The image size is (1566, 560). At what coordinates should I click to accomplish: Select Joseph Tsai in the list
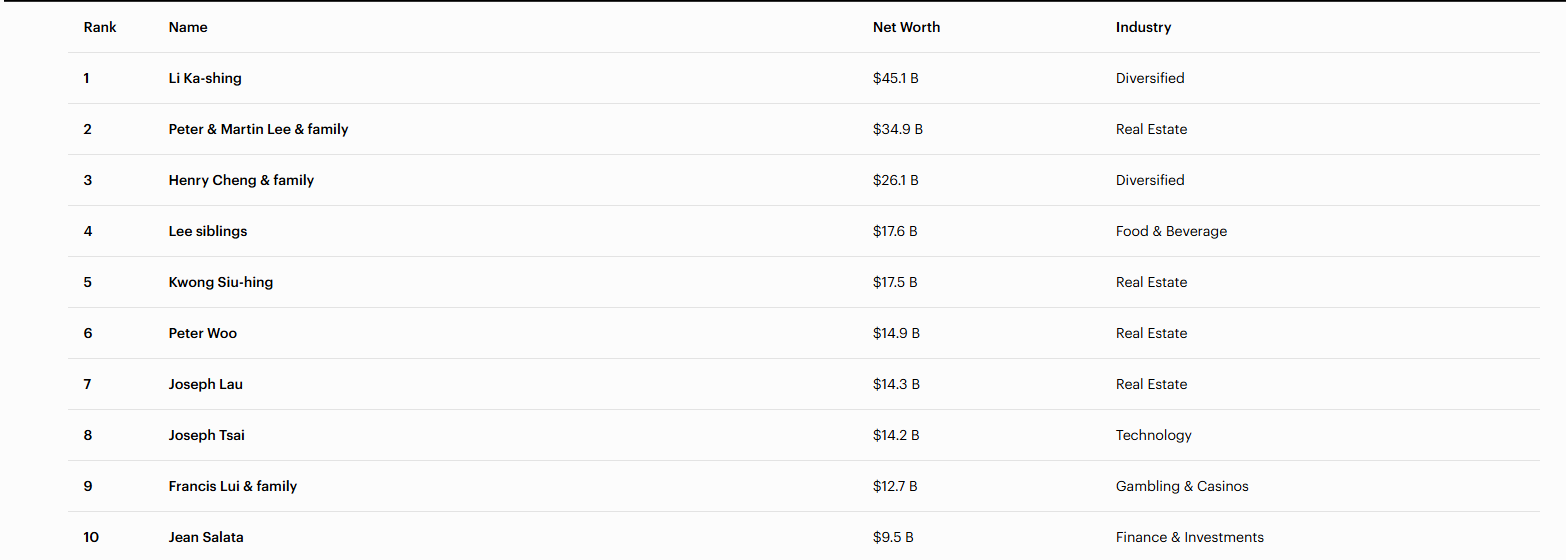click(207, 435)
